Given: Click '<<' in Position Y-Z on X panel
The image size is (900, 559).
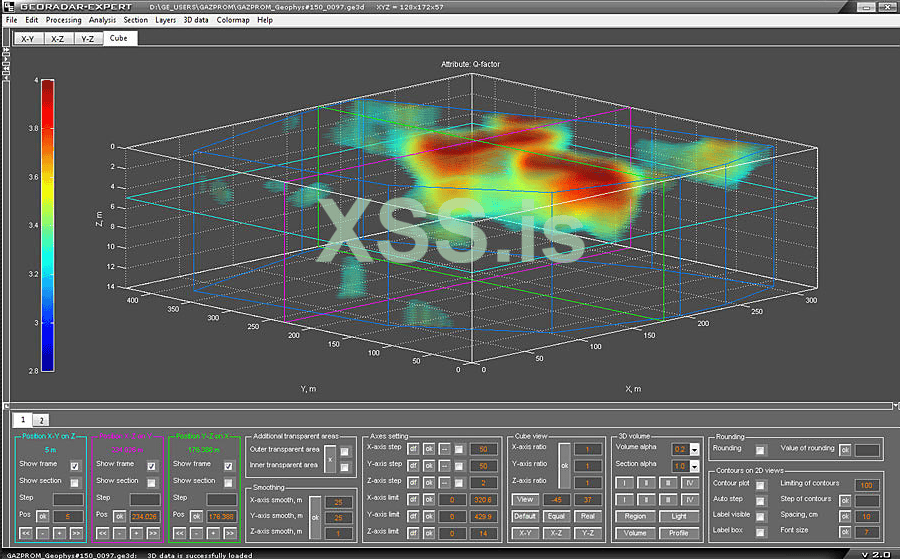Looking at the screenshot, I should [x=180, y=533].
